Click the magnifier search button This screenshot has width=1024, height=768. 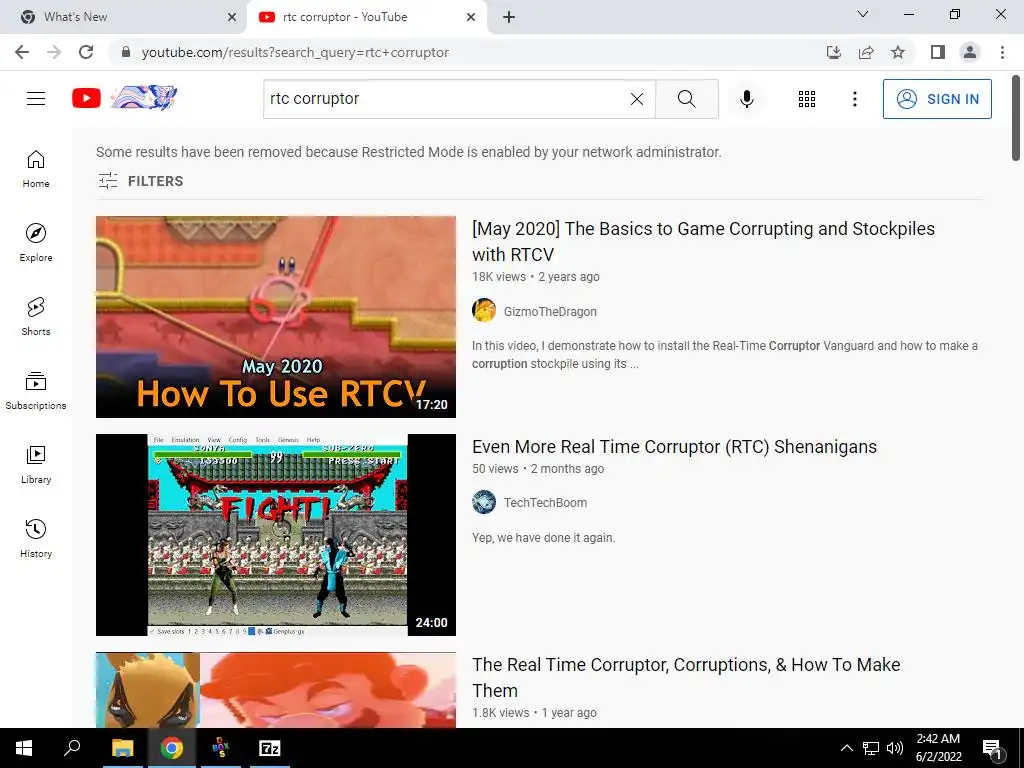tap(686, 99)
